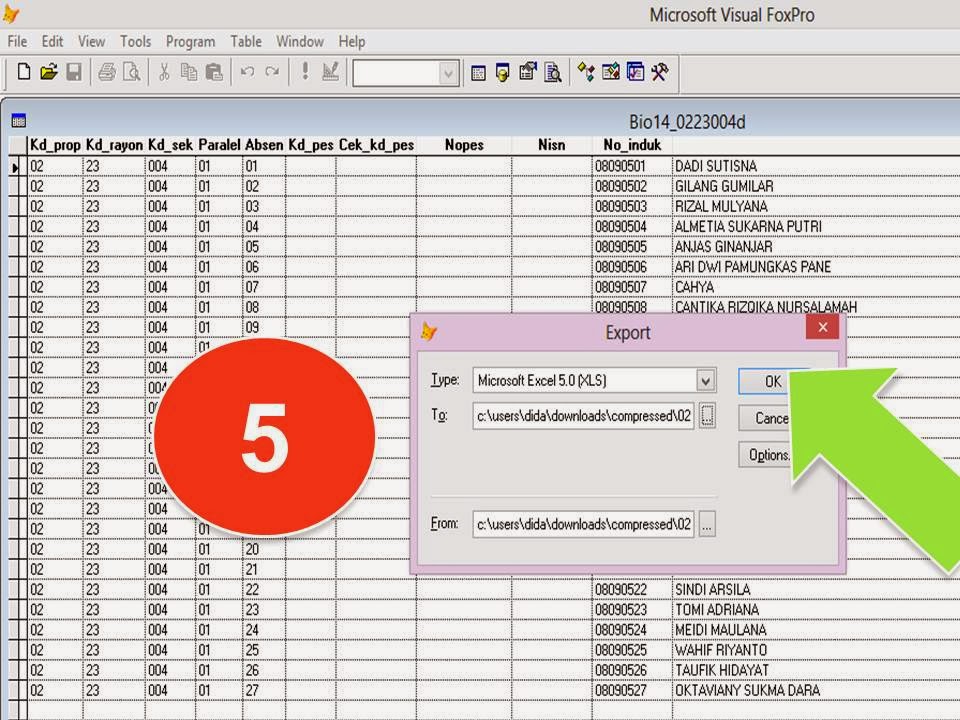The image size is (960, 720).
Task: Click the record selector of the DADI SUTISNA row
Action: (17, 167)
